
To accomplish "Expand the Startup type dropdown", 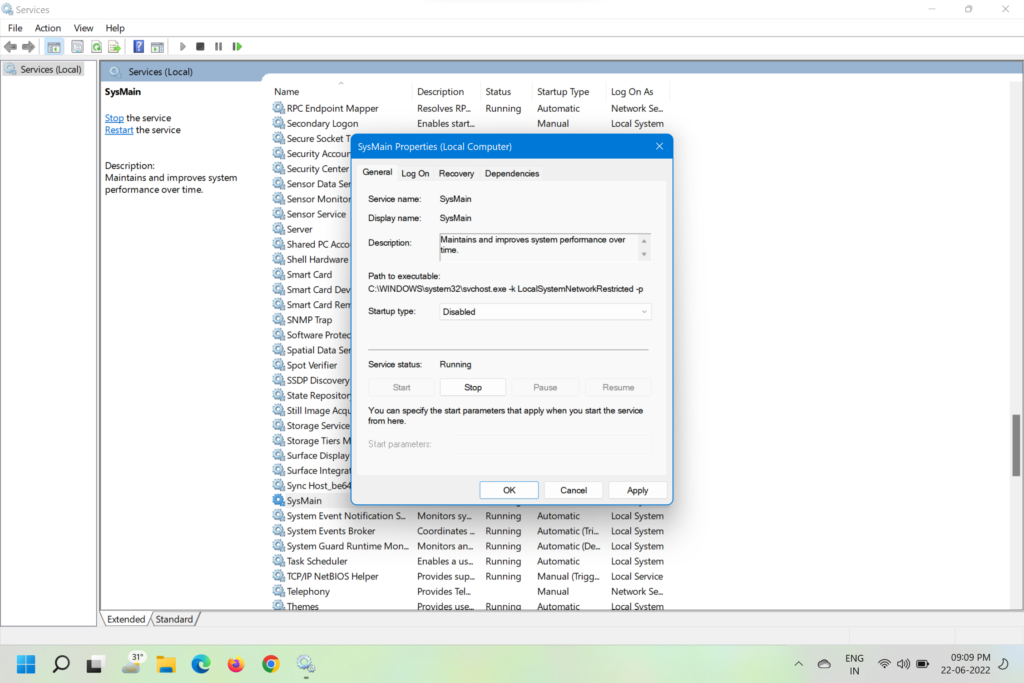I will [x=545, y=312].
